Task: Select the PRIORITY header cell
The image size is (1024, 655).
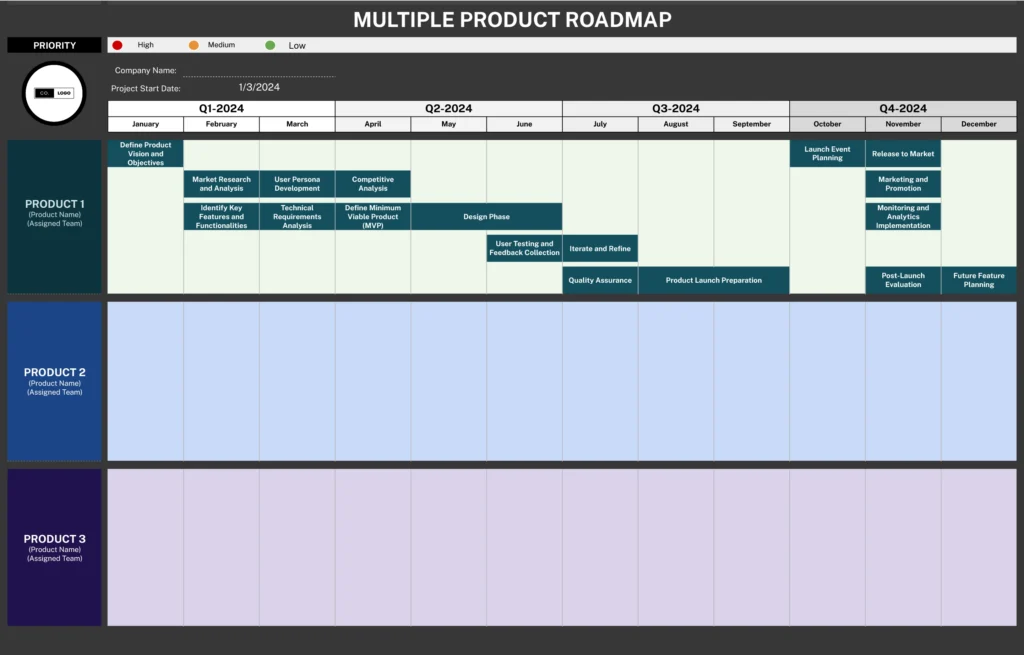Action: (x=55, y=45)
